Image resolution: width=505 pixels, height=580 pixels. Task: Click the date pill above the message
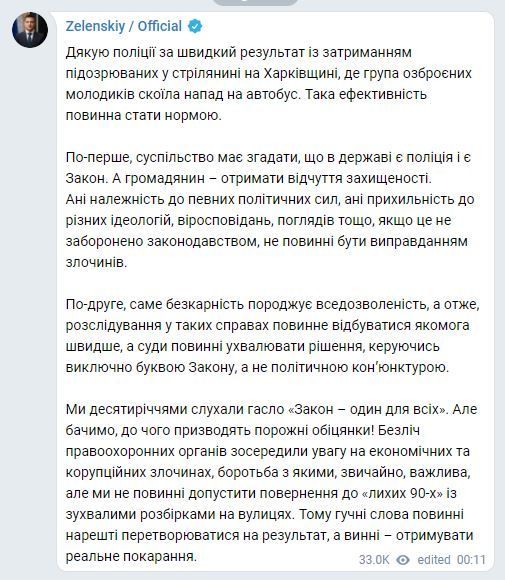pos(255,2)
